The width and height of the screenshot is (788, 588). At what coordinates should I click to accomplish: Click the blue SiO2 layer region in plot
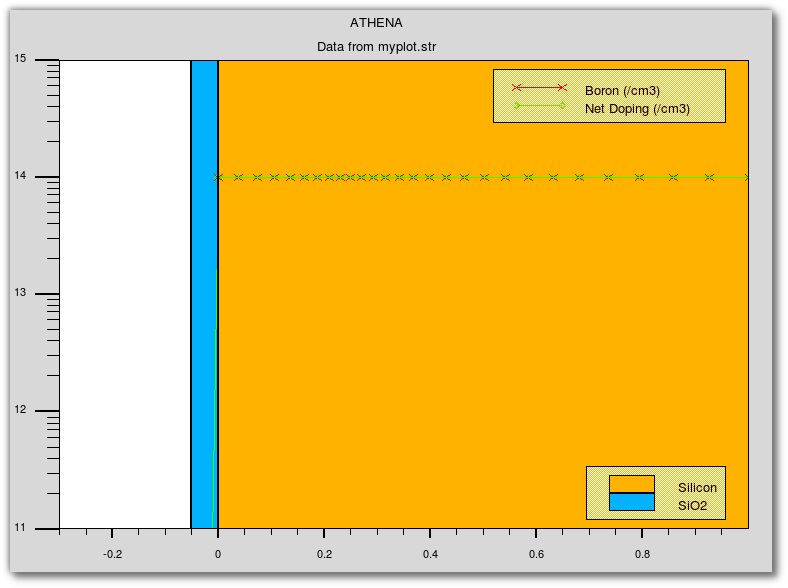coord(204,294)
